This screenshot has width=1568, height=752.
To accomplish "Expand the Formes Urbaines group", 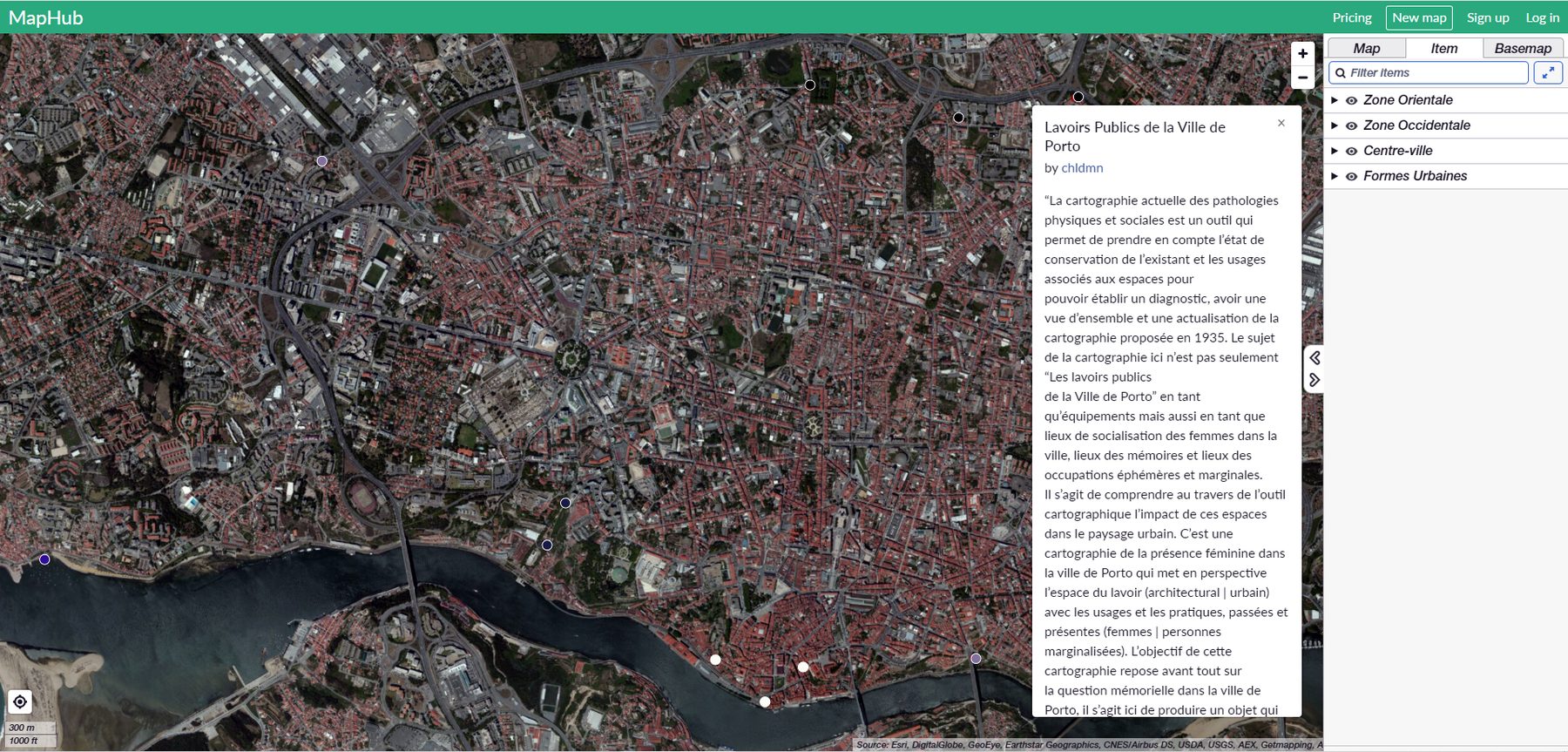I will click(1335, 176).
